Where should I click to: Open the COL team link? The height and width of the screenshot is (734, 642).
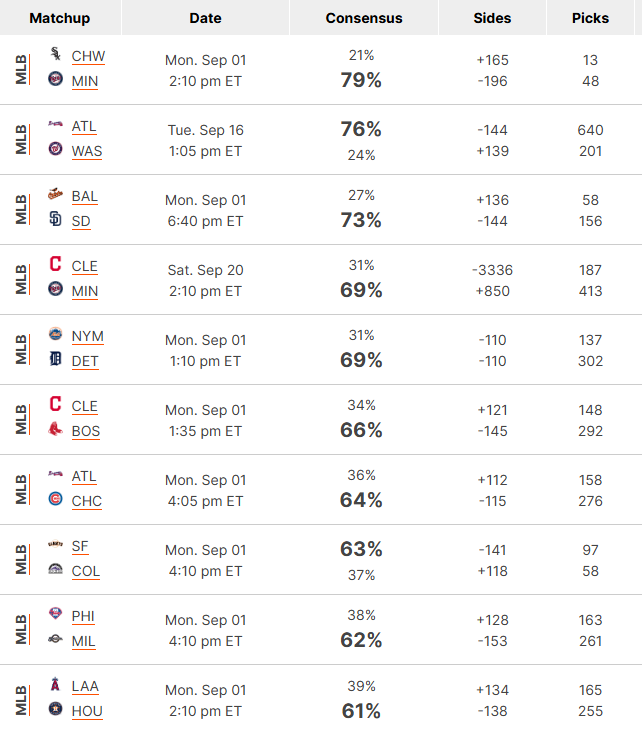pyautogui.click(x=86, y=571)
